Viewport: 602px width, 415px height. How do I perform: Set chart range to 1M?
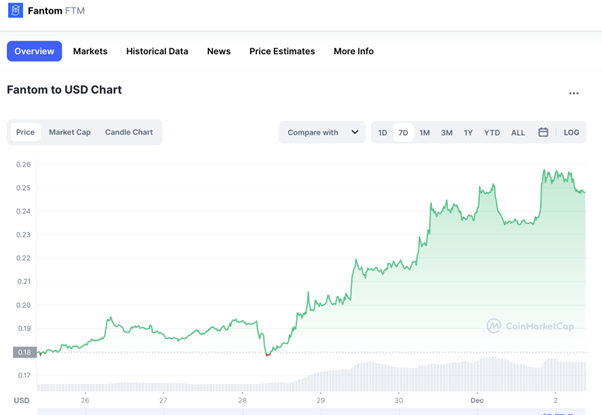point(425,132)
